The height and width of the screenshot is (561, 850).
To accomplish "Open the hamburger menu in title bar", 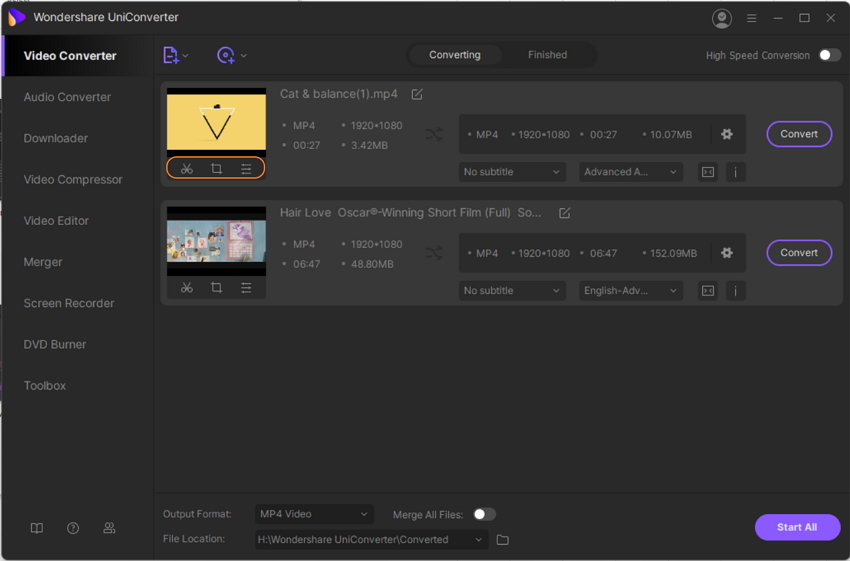I will coord(751,18).
